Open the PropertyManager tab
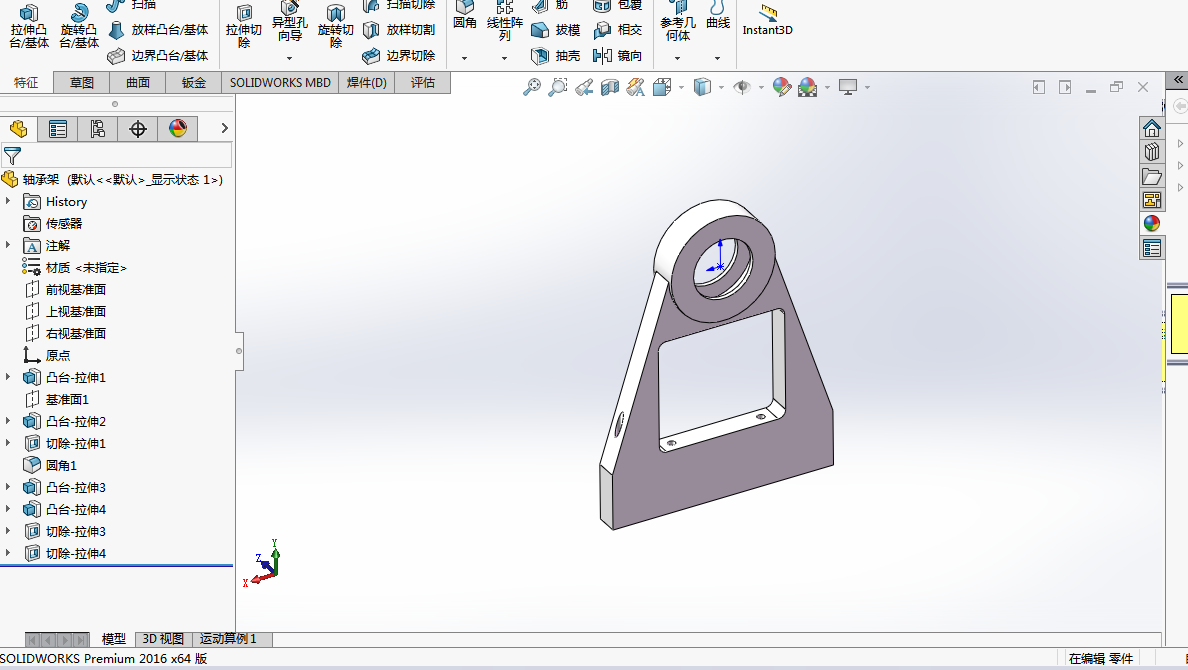Viewport: 1188px width, 670px height. 58,129
